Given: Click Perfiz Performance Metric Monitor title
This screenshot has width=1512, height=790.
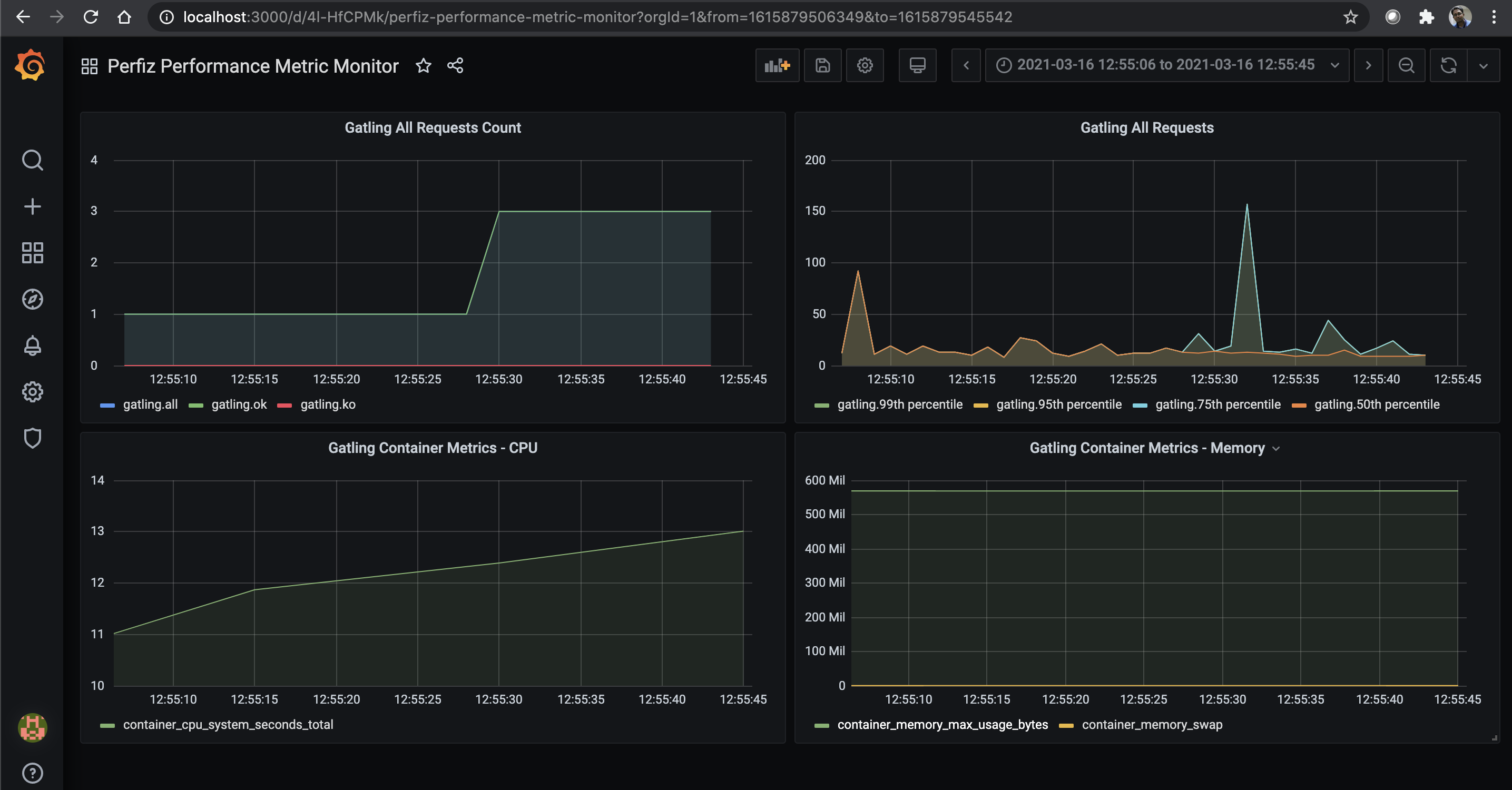Looking at the screenshot, I should point(253,66).
